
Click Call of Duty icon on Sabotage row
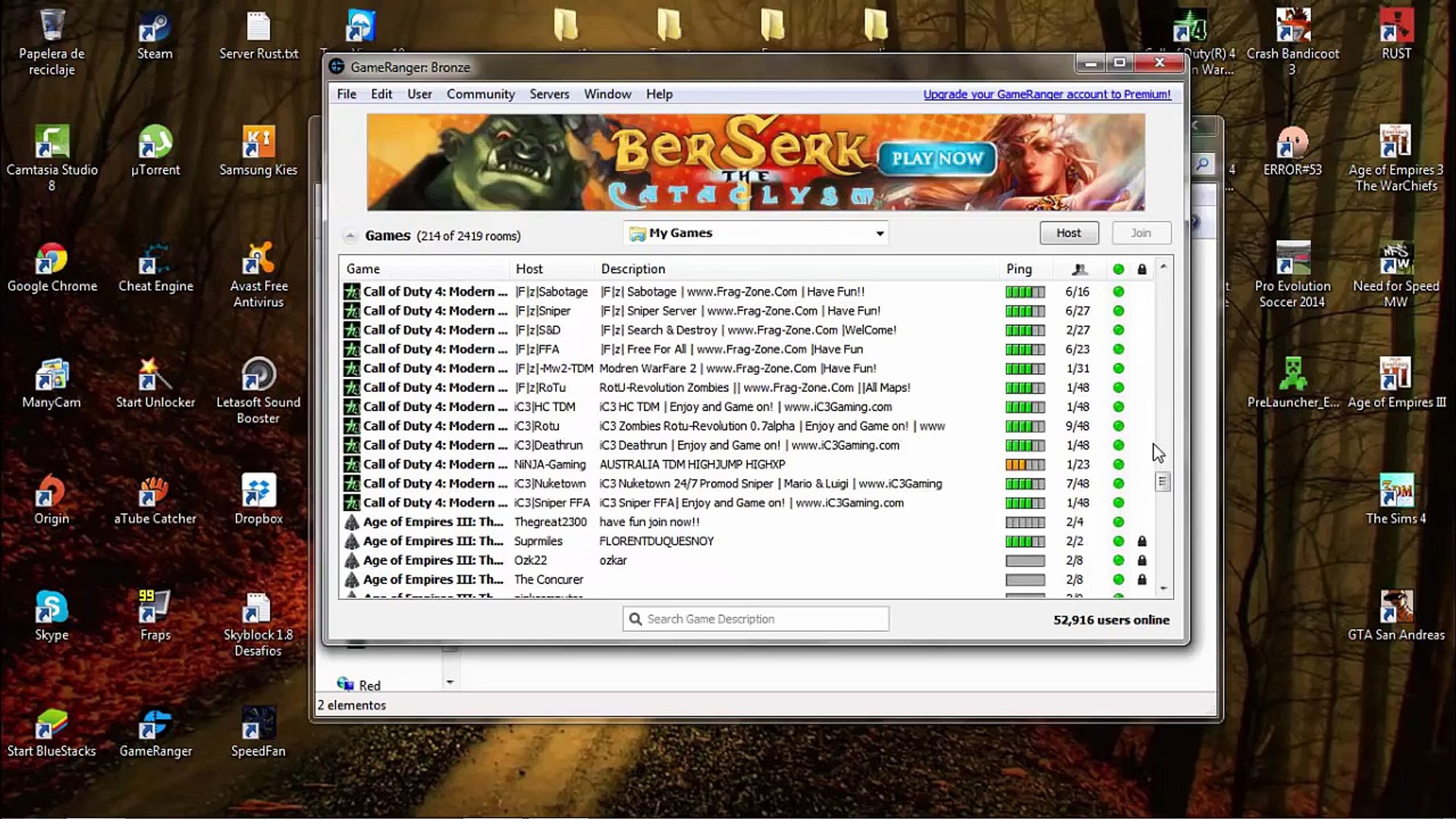click(352, 292)
